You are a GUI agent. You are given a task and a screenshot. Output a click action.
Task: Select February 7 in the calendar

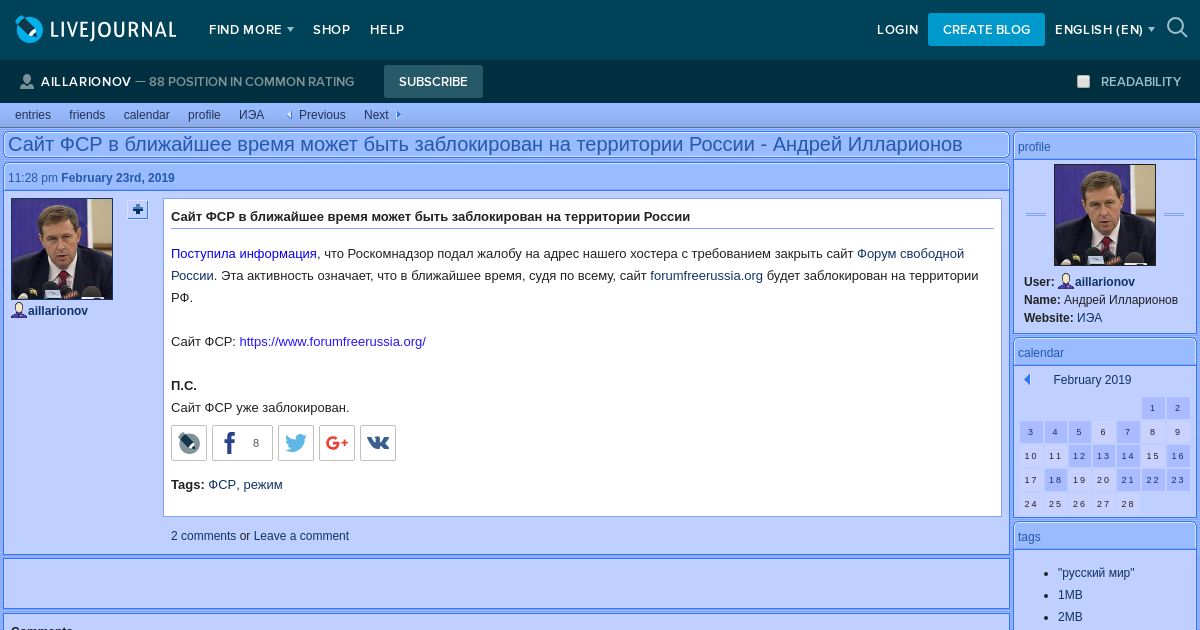[1128, 432]
